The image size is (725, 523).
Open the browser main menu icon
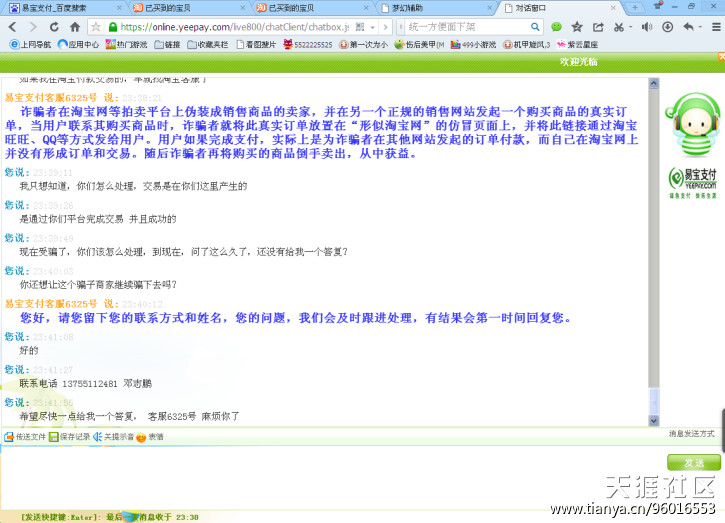click(716, 27)
